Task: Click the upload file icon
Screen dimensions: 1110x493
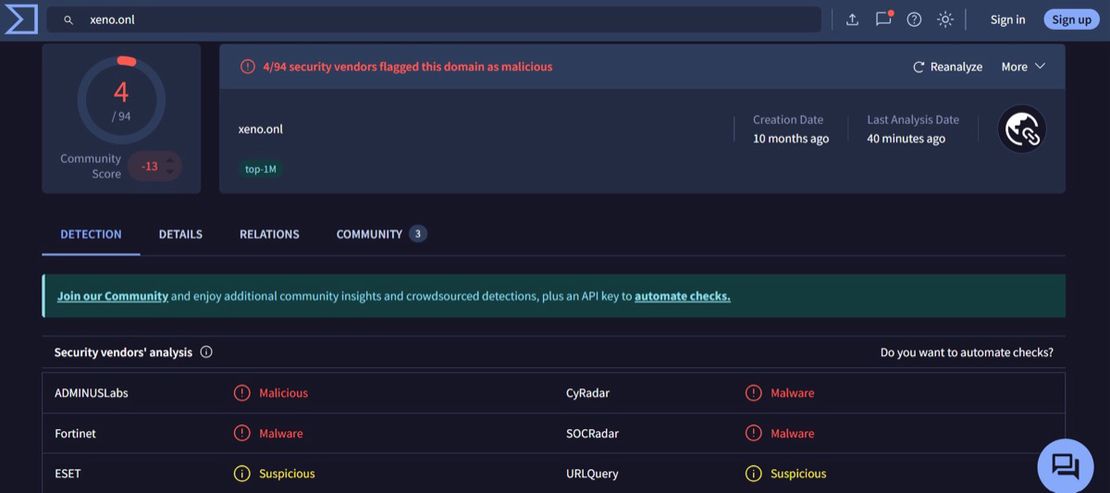Action: click(x=852, y=20)
